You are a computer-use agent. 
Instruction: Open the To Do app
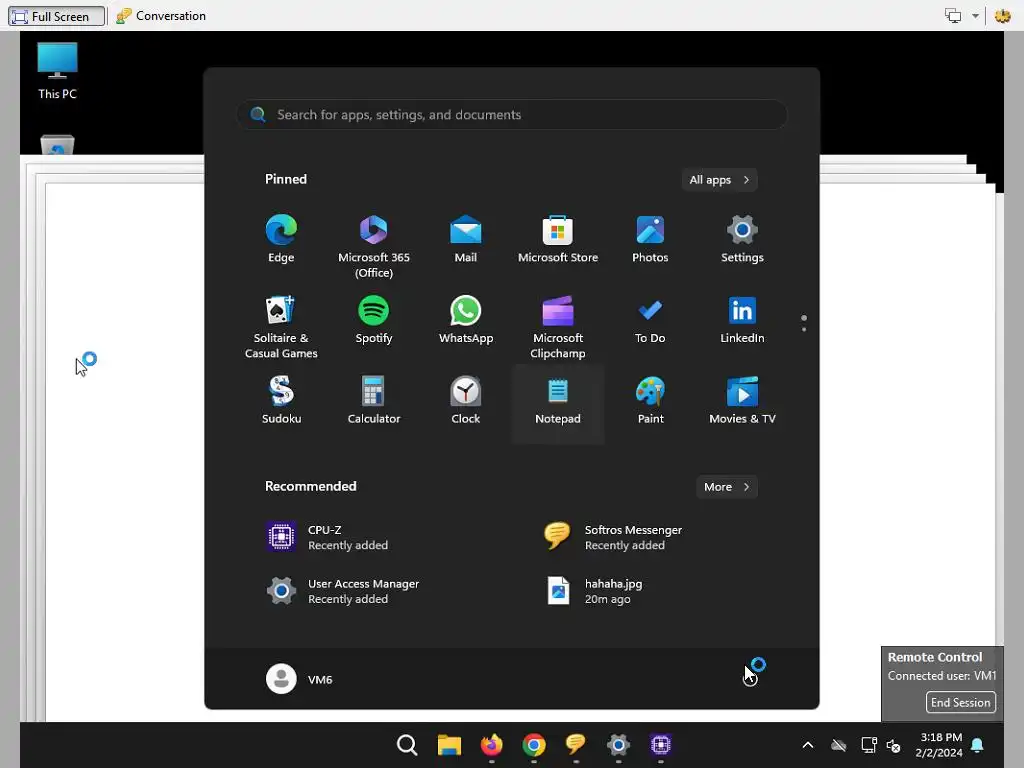pos(650,320)
